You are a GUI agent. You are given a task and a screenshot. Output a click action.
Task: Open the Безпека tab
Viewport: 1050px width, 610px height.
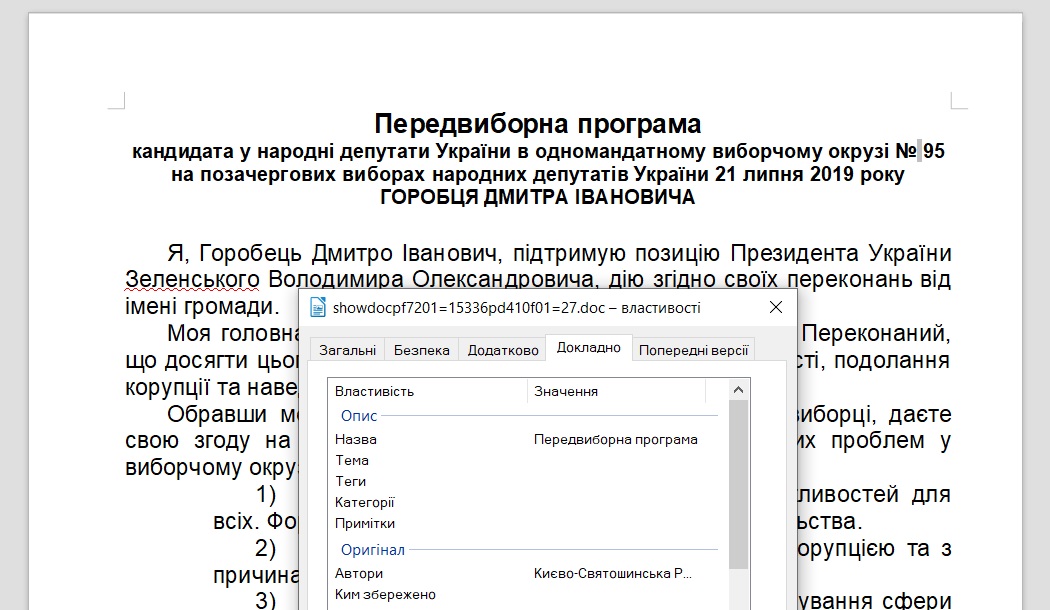pyautogui.click(x=421, y=350)
